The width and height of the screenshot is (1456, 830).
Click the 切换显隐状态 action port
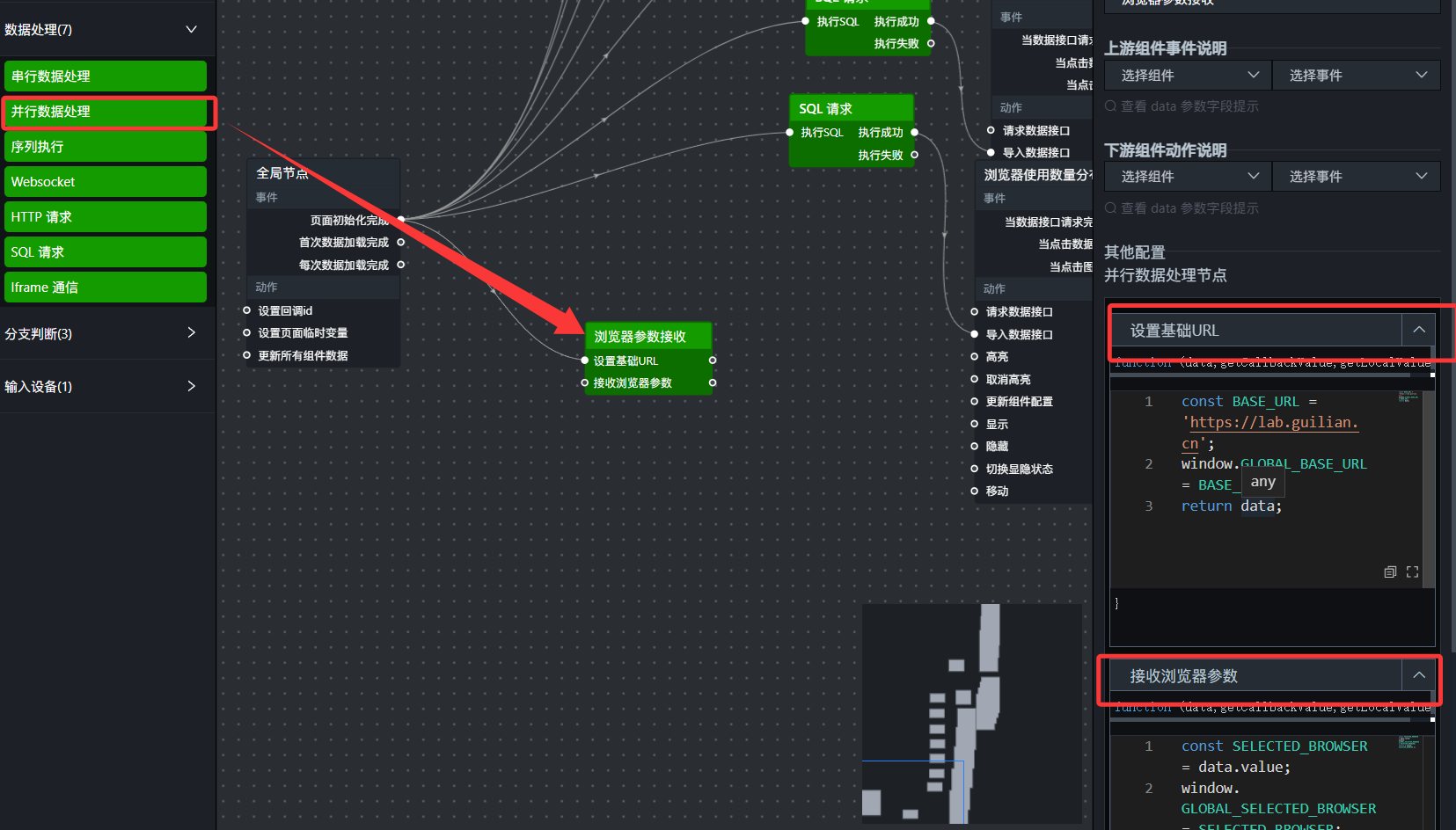[975, 469]
